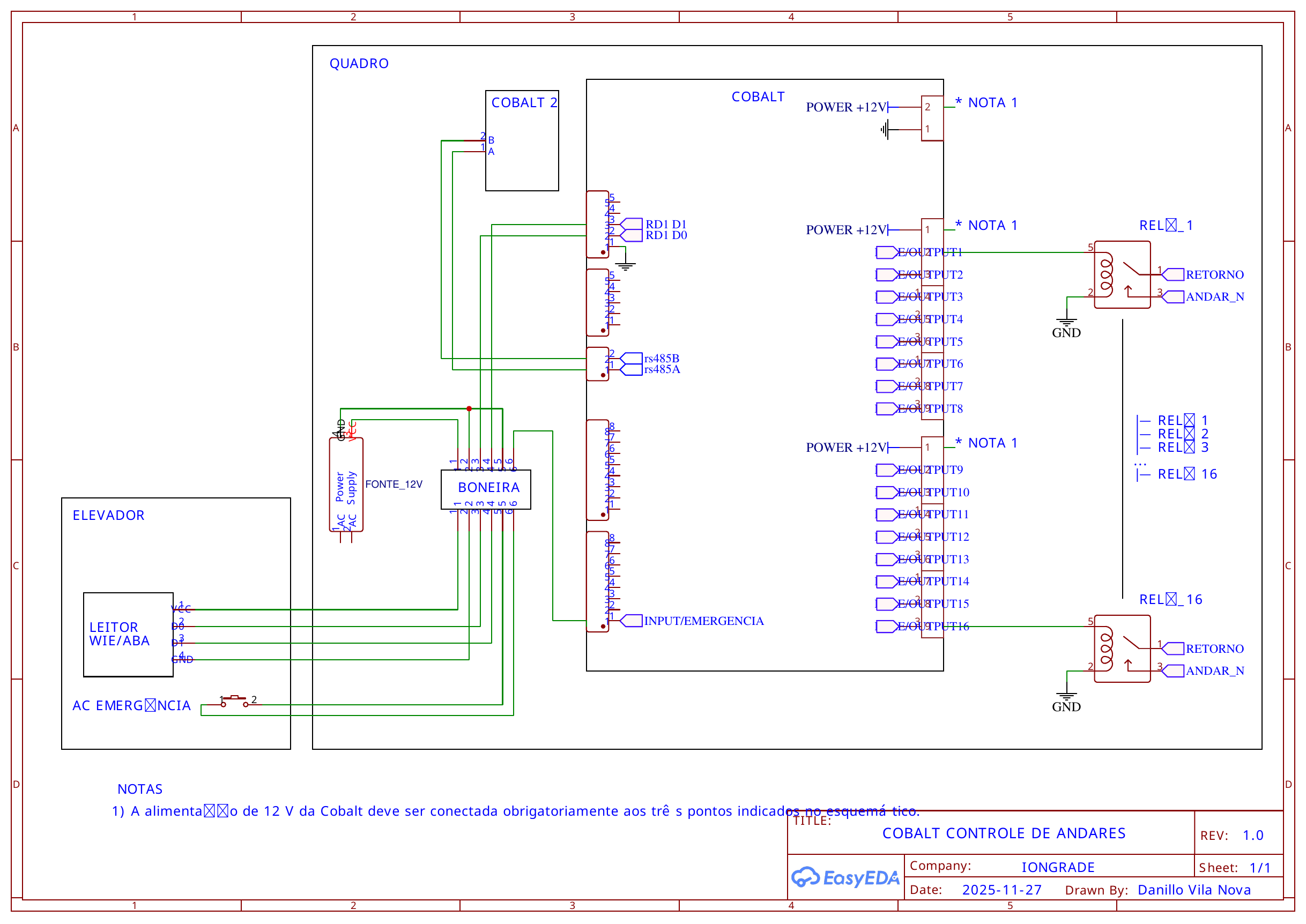The height and width of the screenshot is (924, 1306).
Task: Click the QUADRO label
Action: [x=359, y=64]
